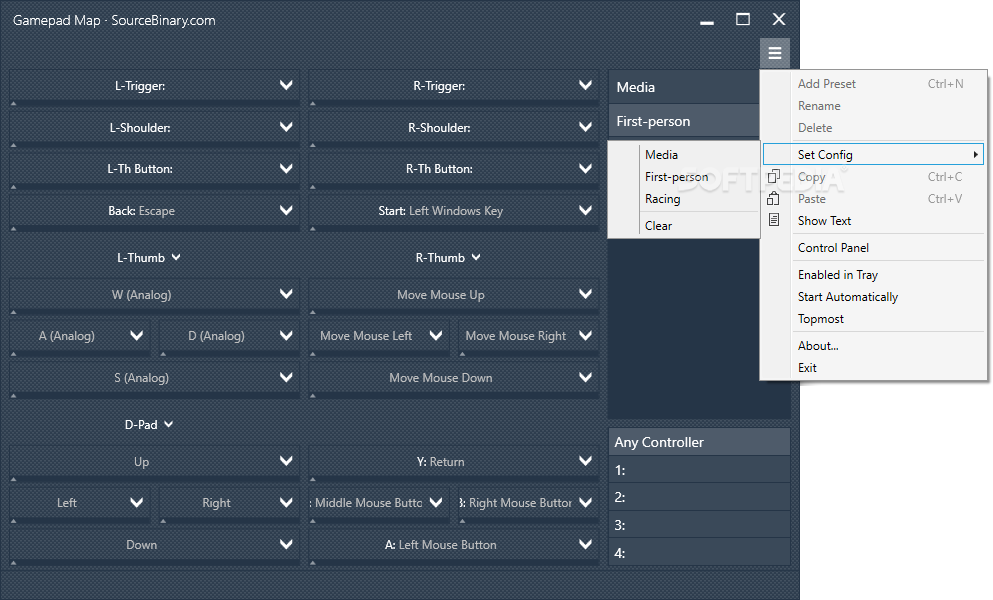Open the Set Config submenu arrow
Image resolution: width=993 pixels, height=600 pixels.
pos(975,155)
